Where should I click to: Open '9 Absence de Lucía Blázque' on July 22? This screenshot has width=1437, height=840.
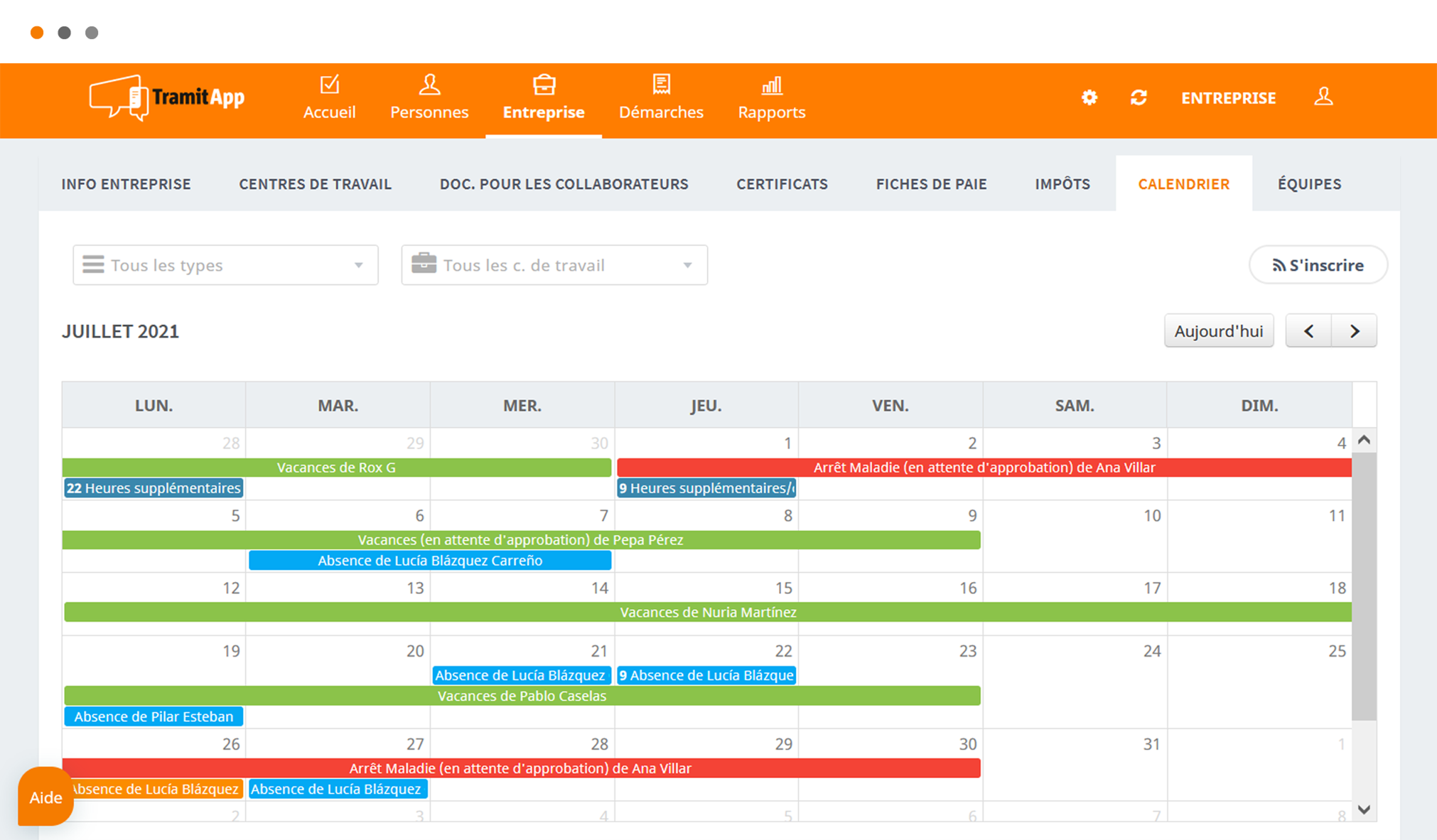click(x=706, y=675)
